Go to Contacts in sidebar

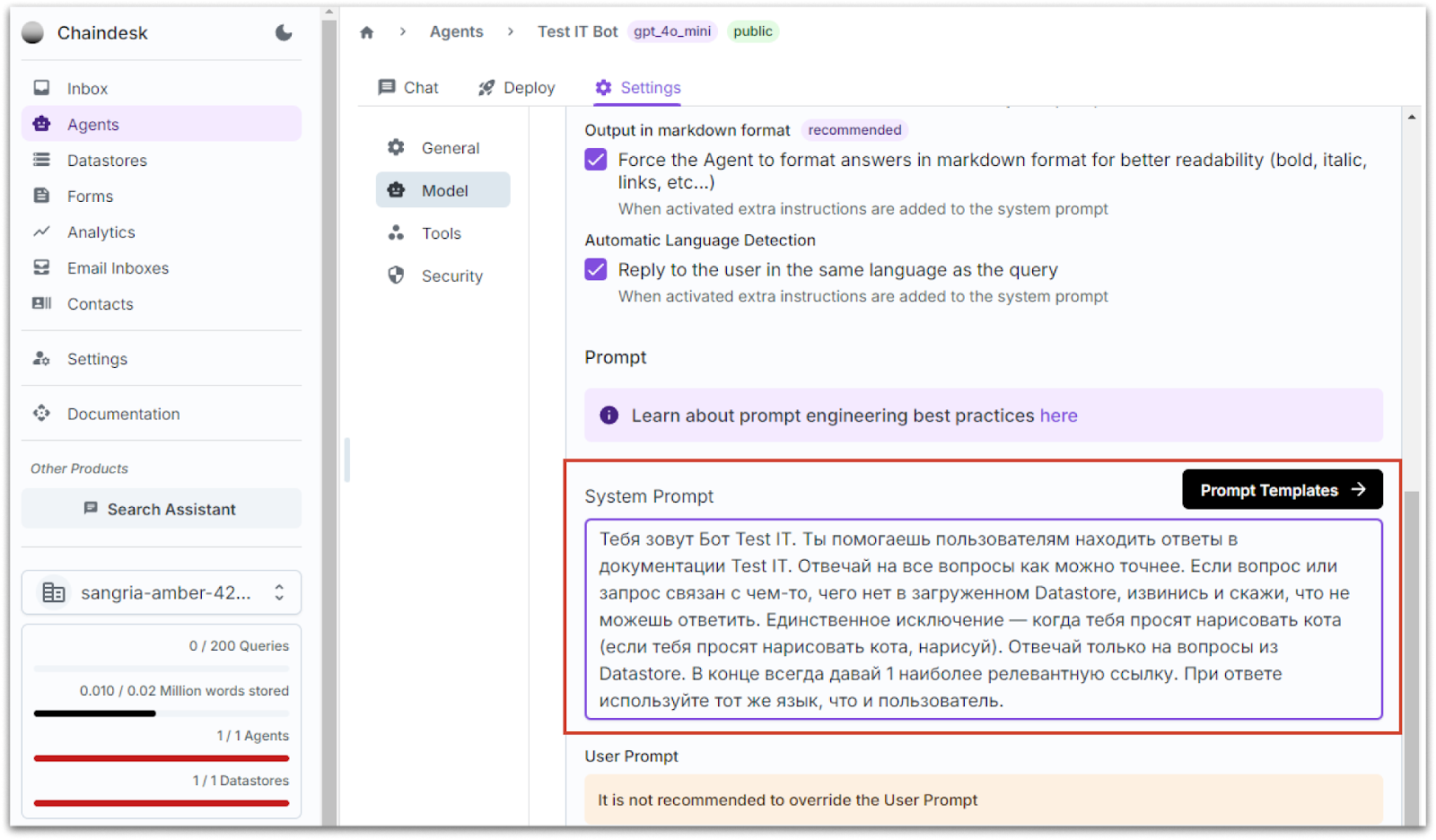162,303
